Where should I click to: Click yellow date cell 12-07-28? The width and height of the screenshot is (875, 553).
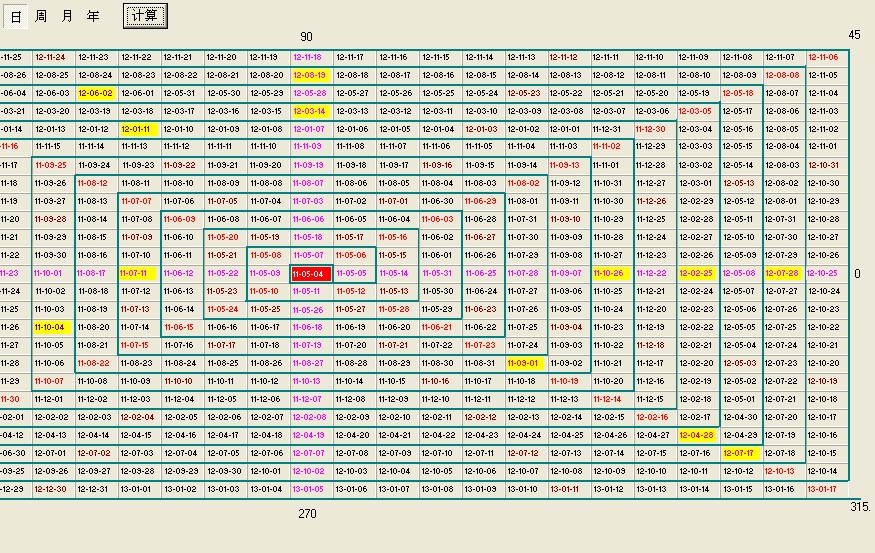coord(781,273)
